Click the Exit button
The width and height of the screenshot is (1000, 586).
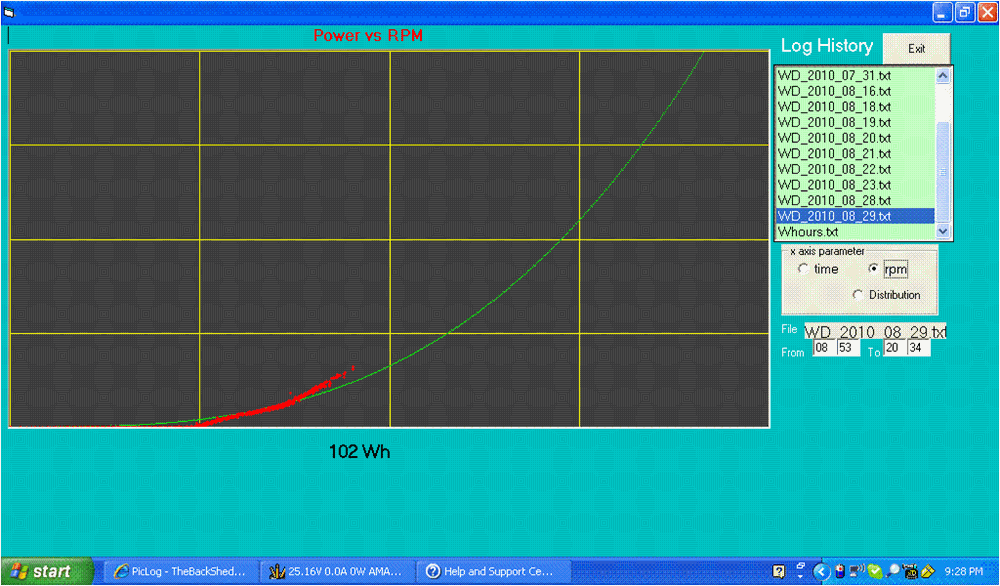[916, 49]
